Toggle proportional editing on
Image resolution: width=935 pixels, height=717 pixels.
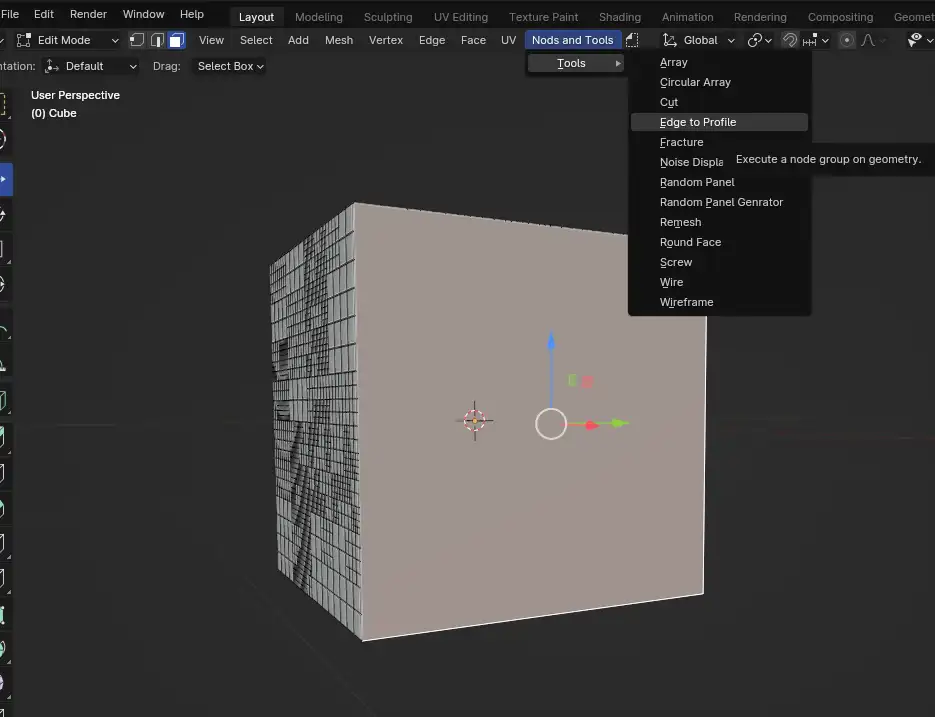[847, 40]
